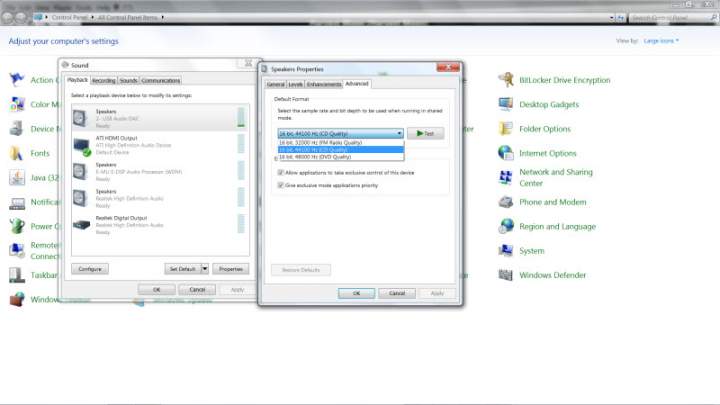Click Set Default in the Sound dialog

click(183, 269)
